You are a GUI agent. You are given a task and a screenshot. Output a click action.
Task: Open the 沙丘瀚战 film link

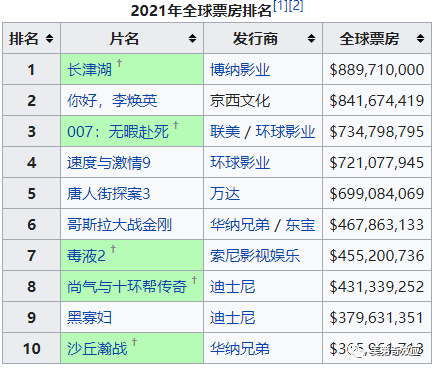pyautogui.click(x=97, y=349)
